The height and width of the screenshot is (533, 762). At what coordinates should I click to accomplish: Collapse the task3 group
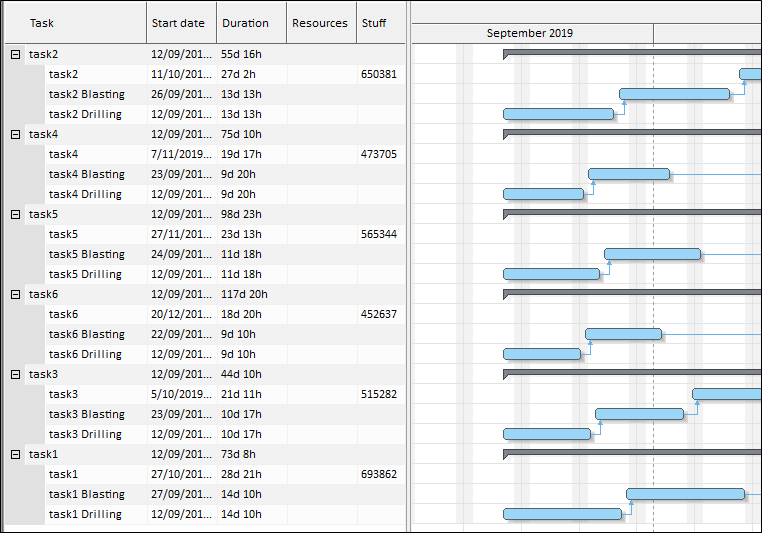pyautogui.click(x=16, y=374)
